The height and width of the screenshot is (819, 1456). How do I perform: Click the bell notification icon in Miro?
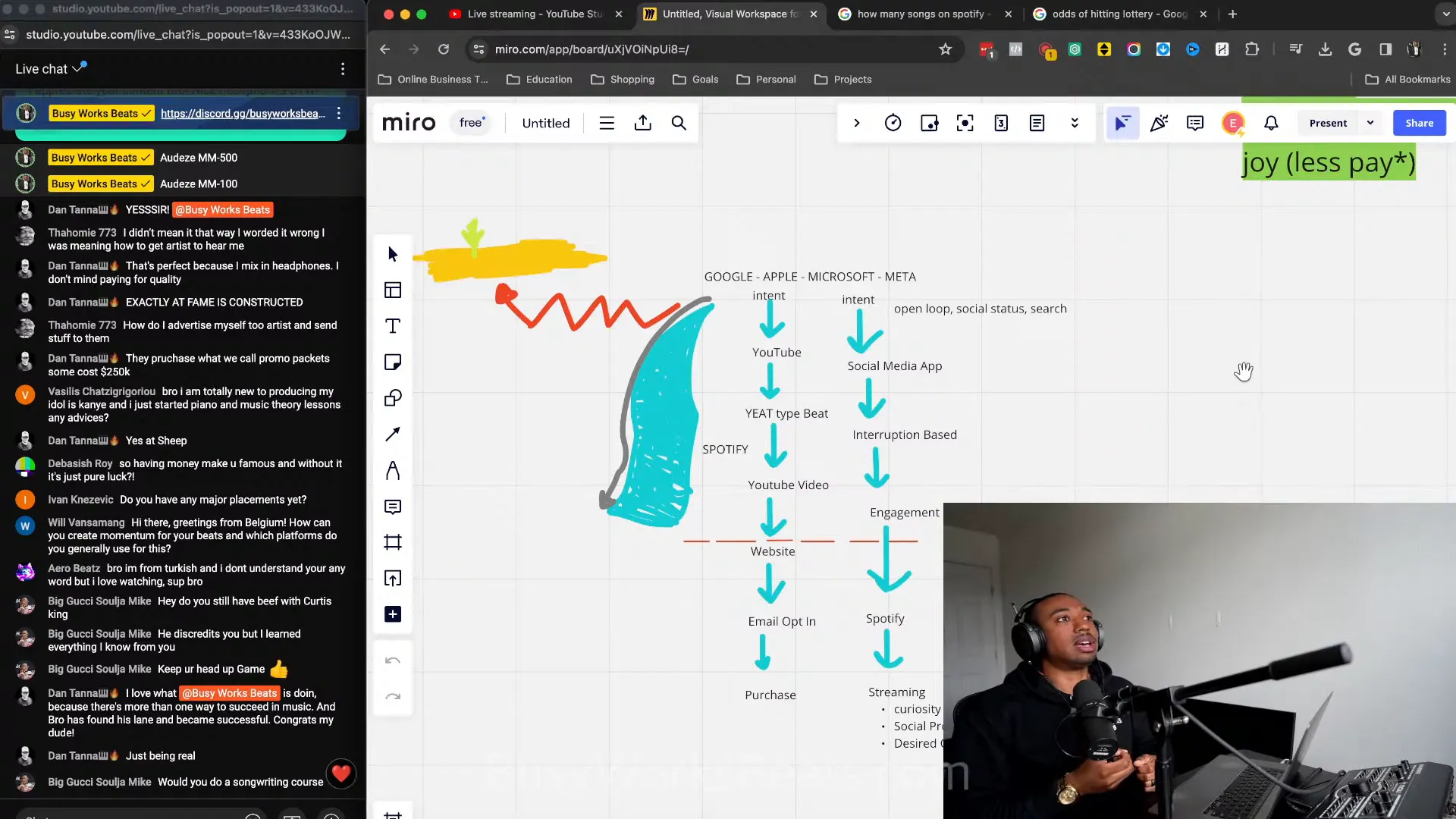click(x=1271, y=123)
